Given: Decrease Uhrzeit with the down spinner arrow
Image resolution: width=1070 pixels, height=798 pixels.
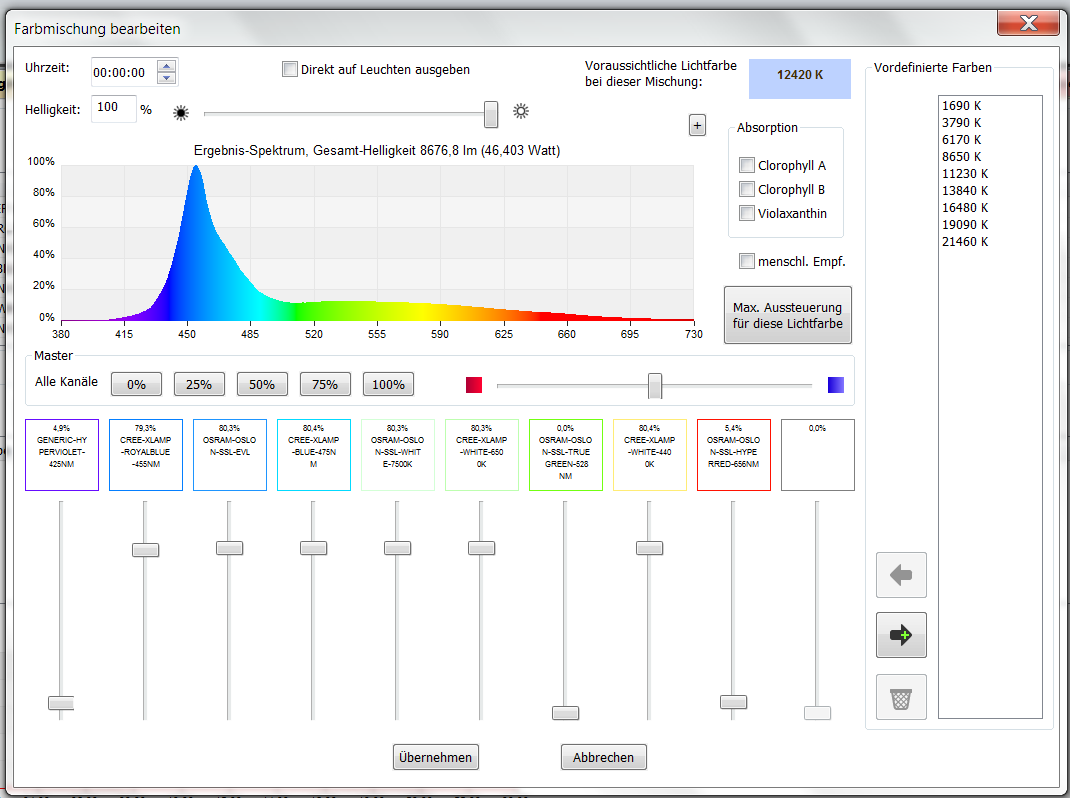Looking at the screenshot, I should point(166,78).
